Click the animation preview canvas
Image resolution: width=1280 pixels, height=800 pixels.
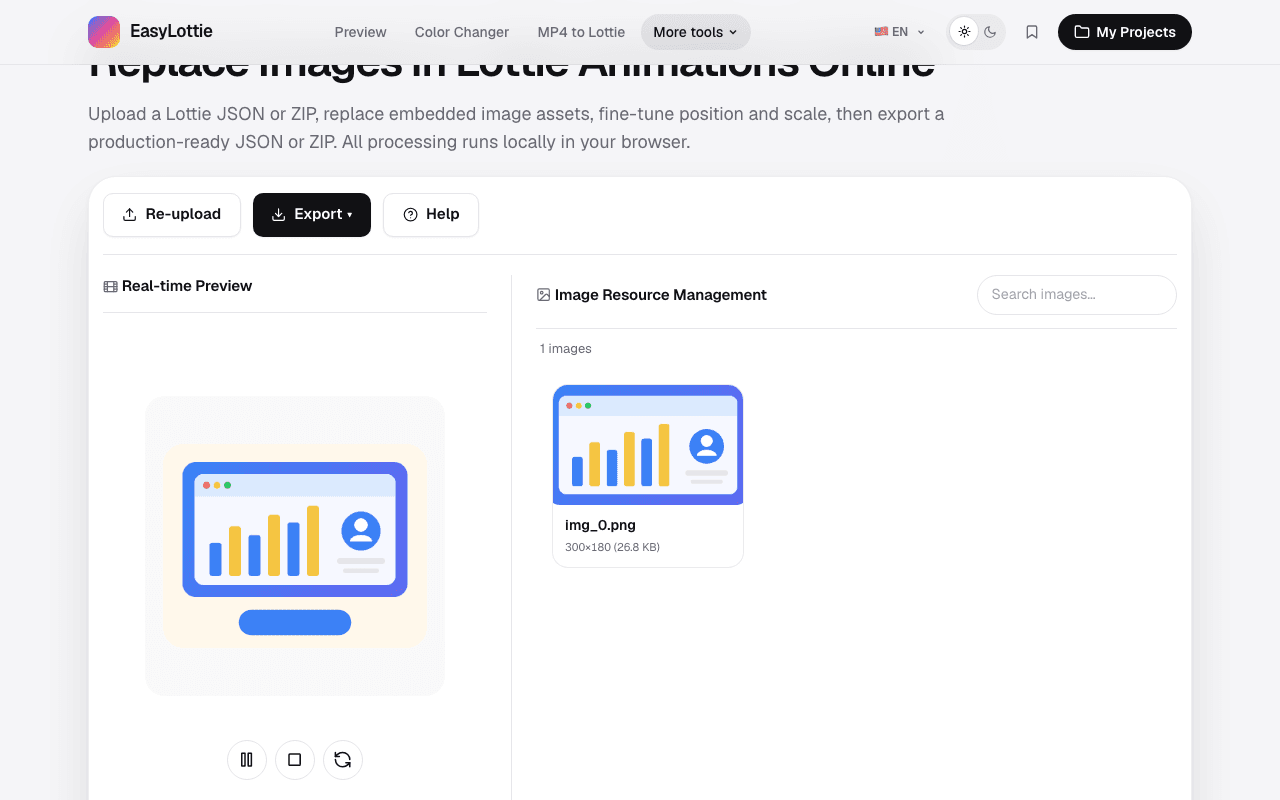pos(295,546)
